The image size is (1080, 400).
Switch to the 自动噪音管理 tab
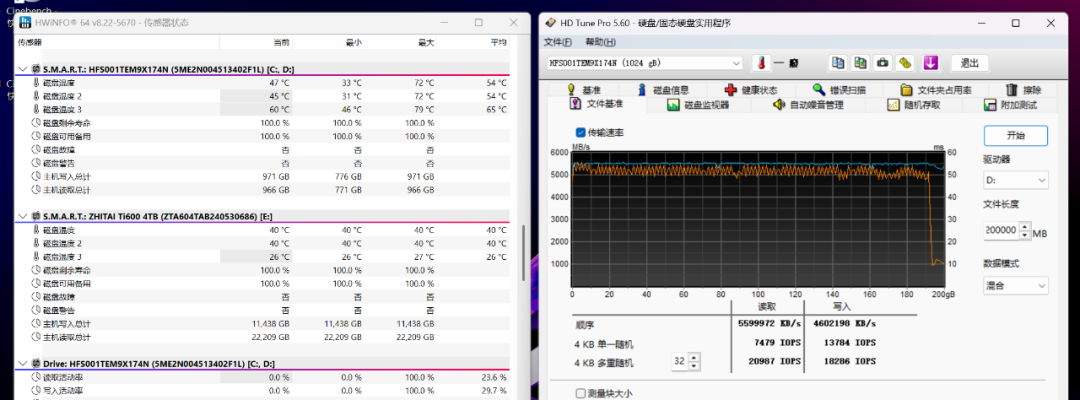pos(807,105)
